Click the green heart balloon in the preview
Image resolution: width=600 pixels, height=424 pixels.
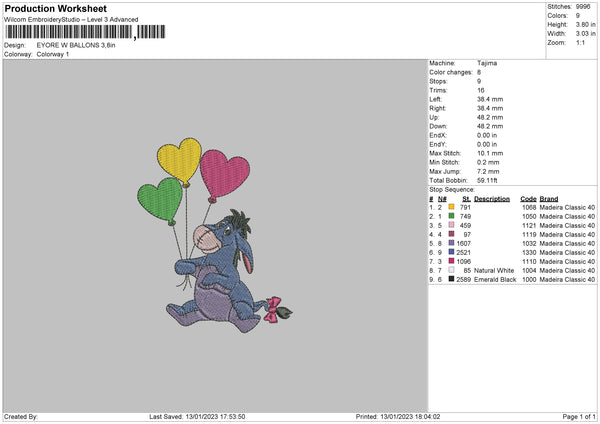pos(161,196)
